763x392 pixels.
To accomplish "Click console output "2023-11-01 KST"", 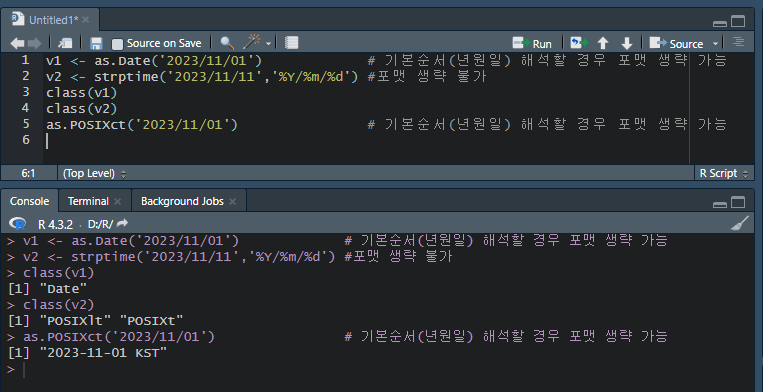I will 103,353.
